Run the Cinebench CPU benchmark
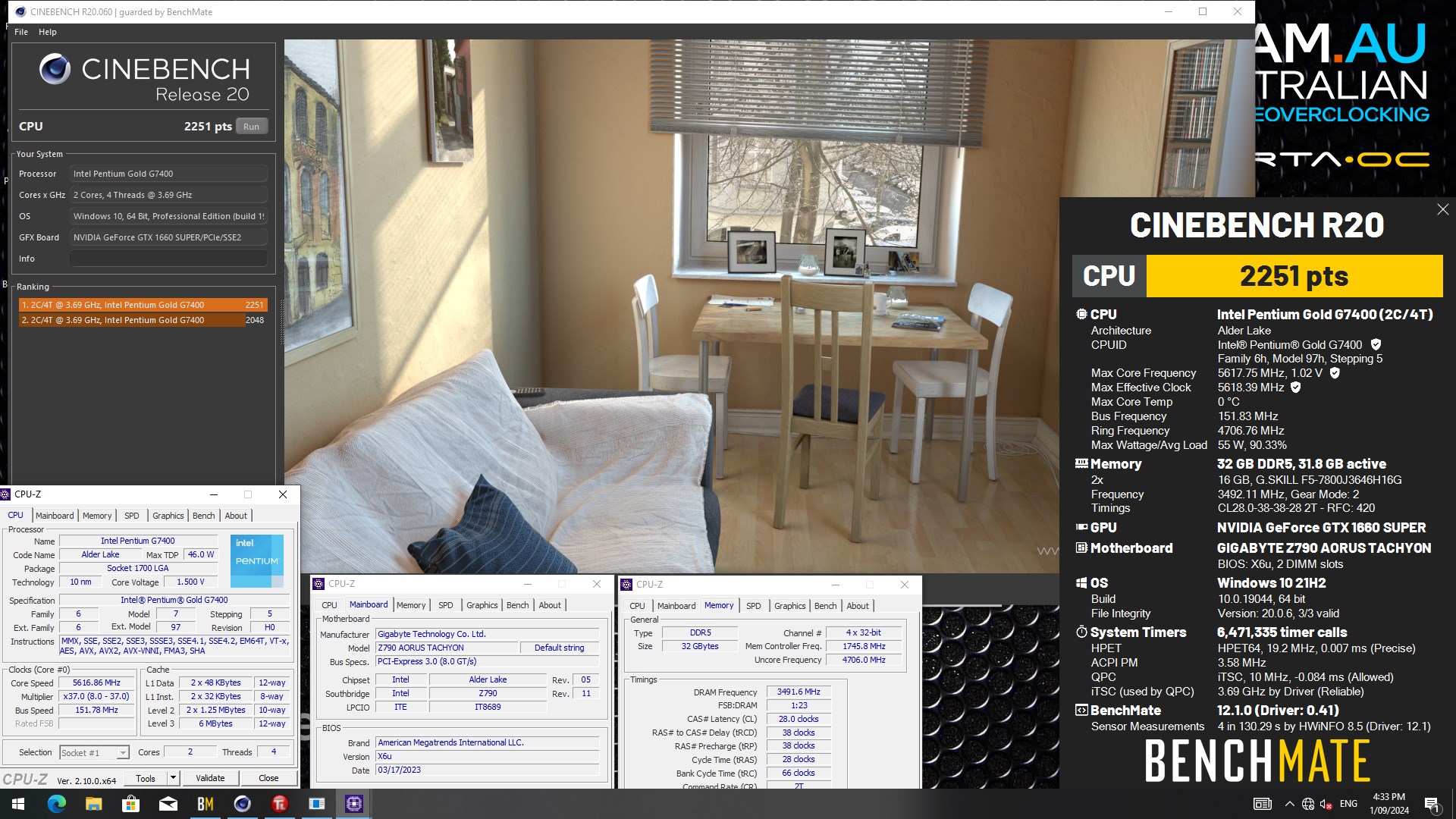Viewport: 1456px width, 819px height. pos(251,127)
